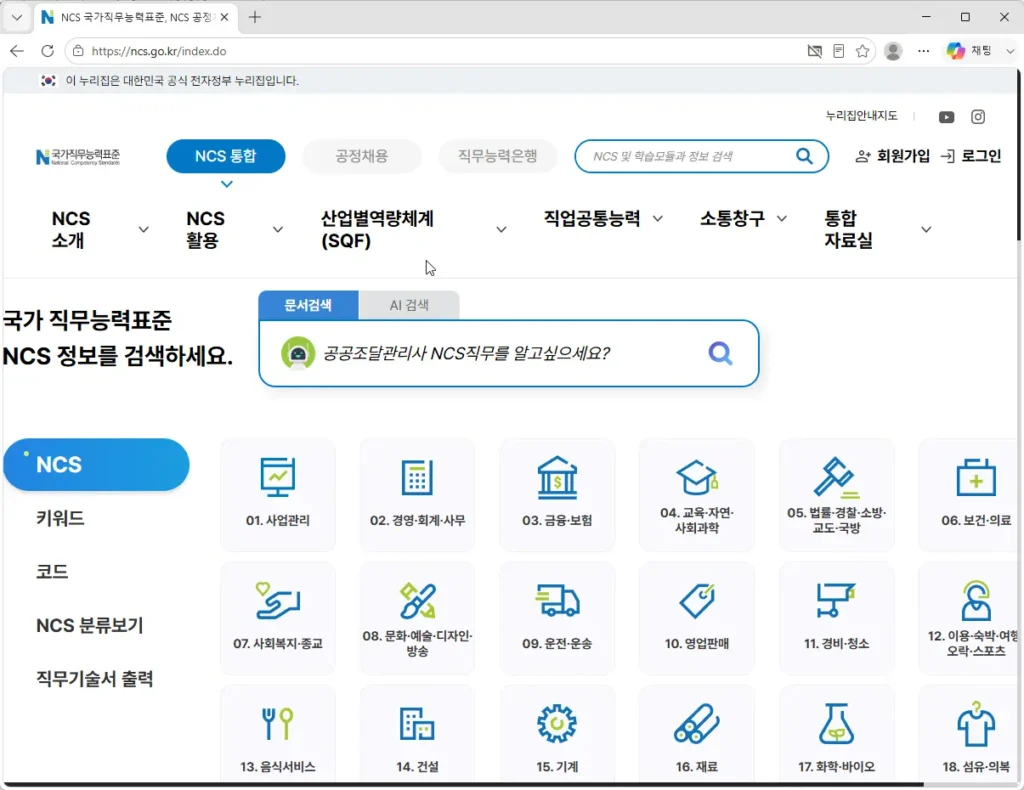Click the vertical page scrollbar
This screenshot has width=1024, height=790.
click(1019, 155)
